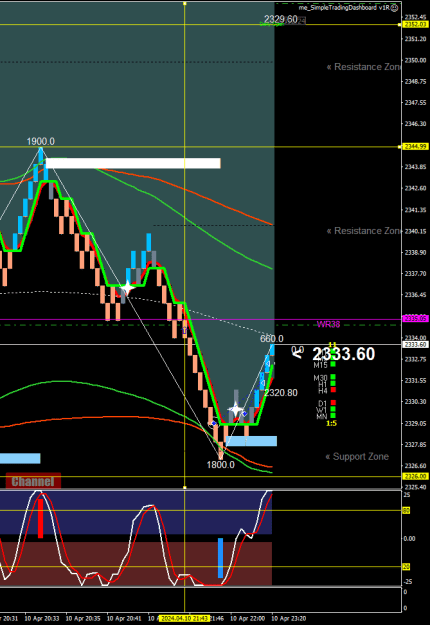Click the oscillator 20 level tag

(x=406, y=566)
